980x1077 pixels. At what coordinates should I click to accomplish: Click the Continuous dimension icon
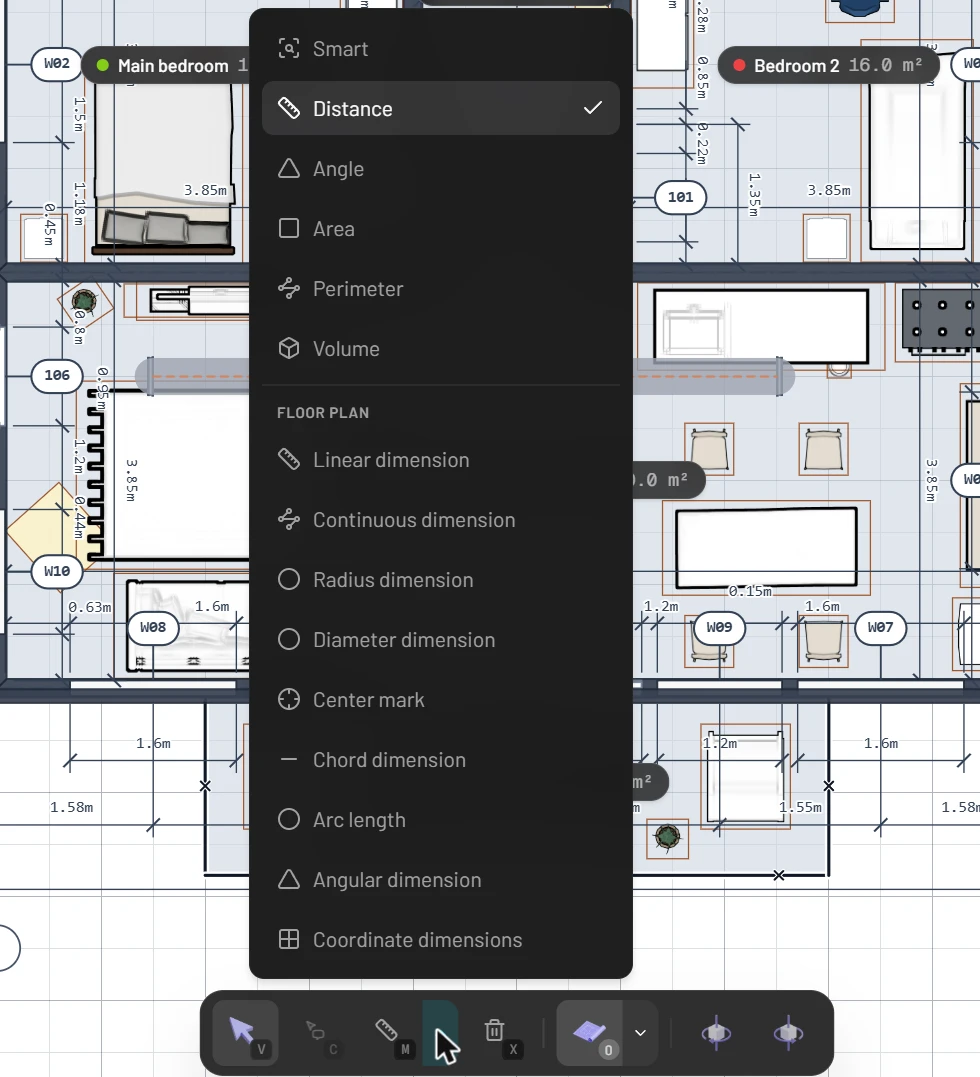click(289, 519)
